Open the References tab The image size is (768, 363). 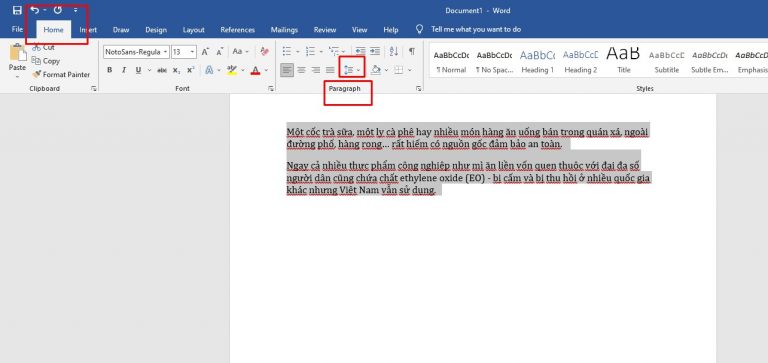click(x=238, y=30)
